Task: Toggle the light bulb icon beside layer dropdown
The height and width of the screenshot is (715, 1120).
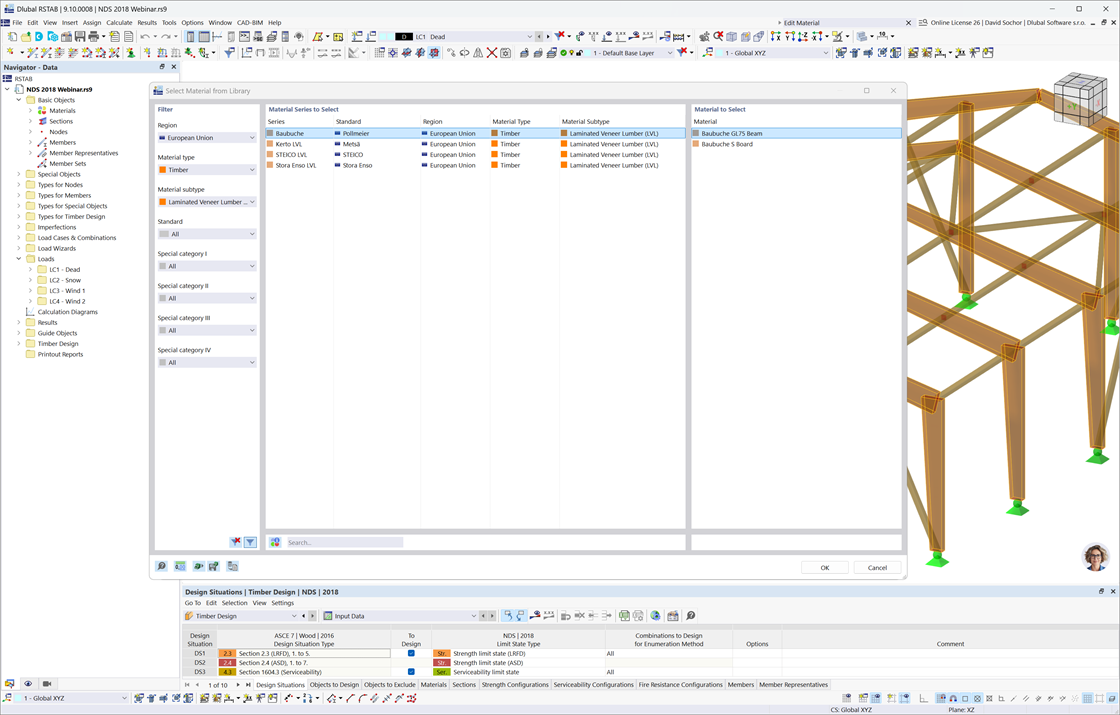Action: point(571,53)
